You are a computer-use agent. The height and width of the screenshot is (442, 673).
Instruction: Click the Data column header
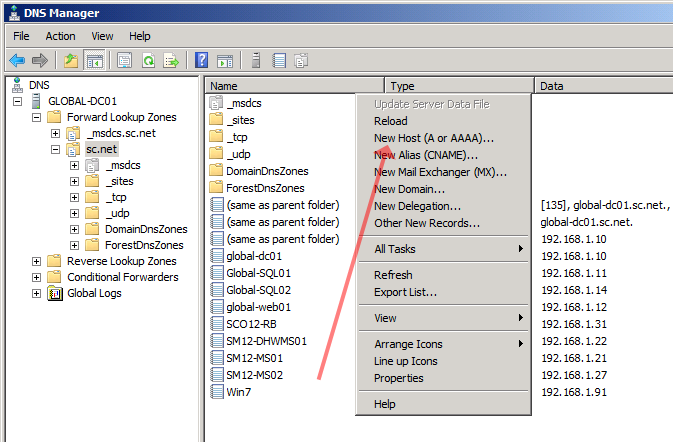point(600,86)
